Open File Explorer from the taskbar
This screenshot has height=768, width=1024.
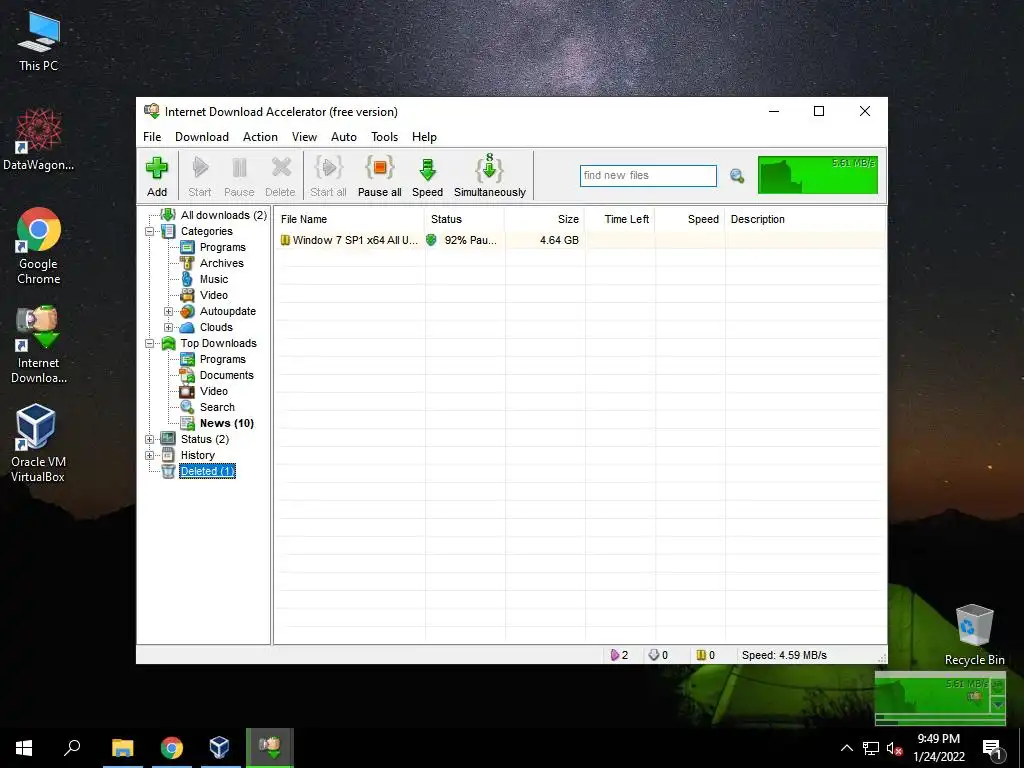(x=123, y=748)
